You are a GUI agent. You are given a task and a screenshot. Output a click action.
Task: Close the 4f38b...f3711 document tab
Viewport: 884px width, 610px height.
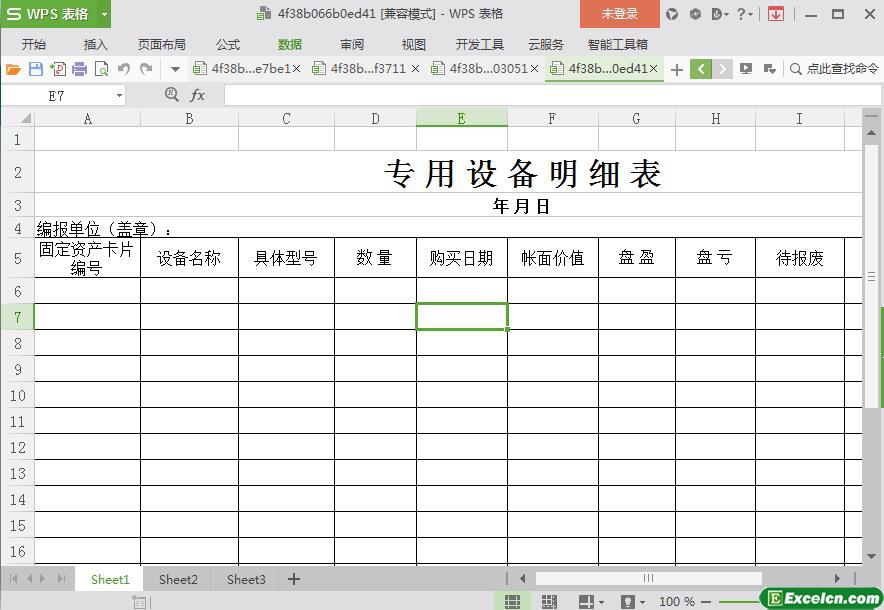414,69
